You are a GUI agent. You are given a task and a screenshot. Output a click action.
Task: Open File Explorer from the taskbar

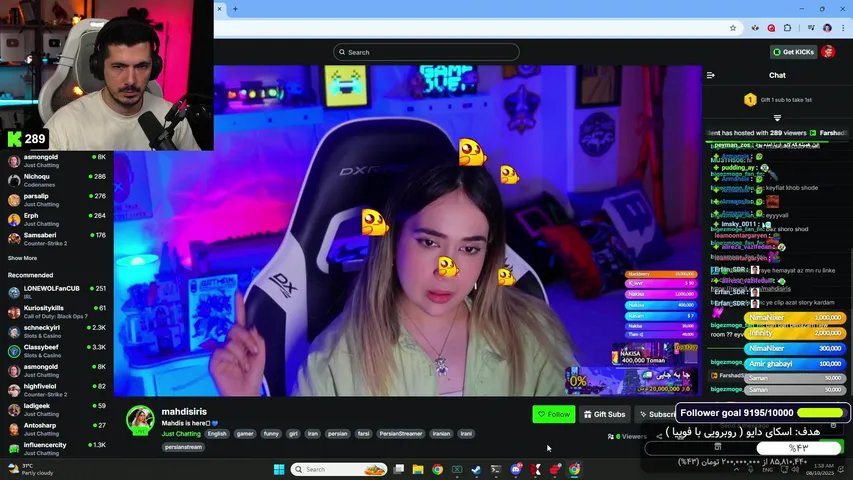click(x=418, y=469)
